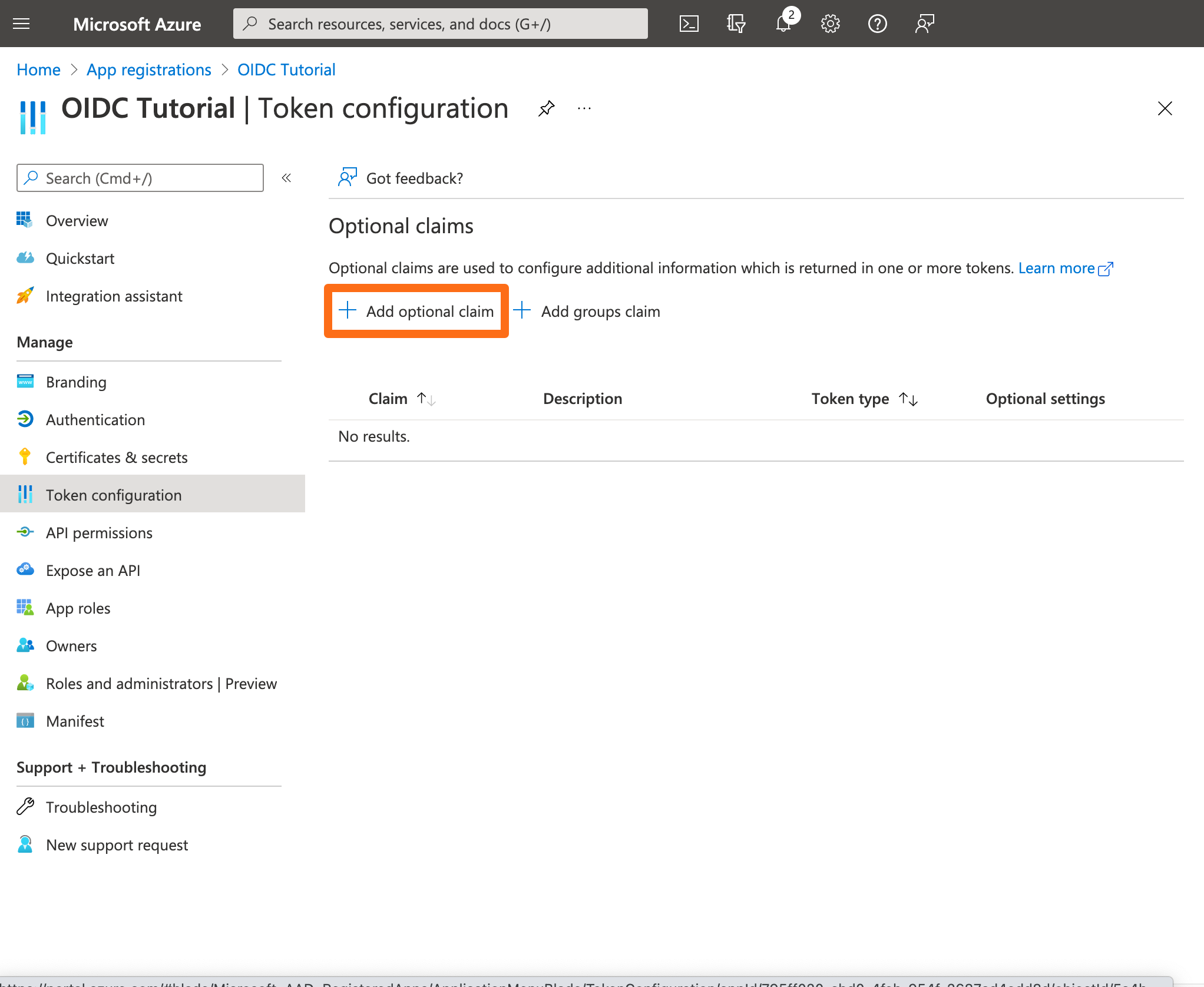Collapse the sidebar with double chevron
Viewport: 1204px width, 987px height.
(286, 178)
